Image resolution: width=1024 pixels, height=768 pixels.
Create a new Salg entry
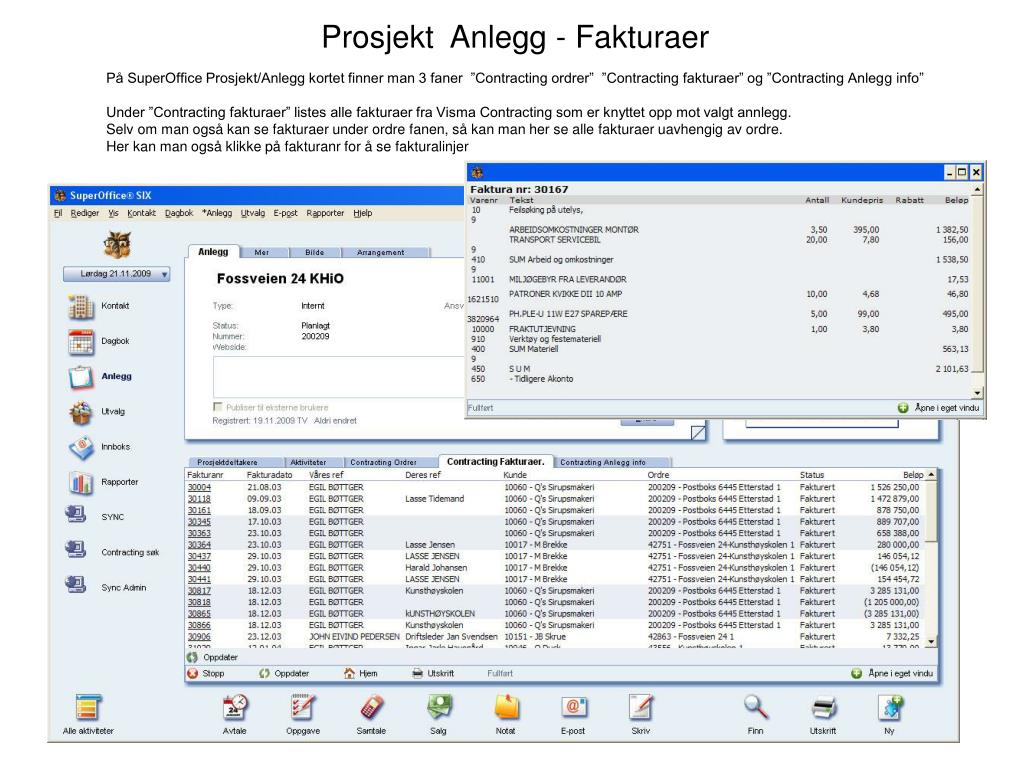[439, 708]
